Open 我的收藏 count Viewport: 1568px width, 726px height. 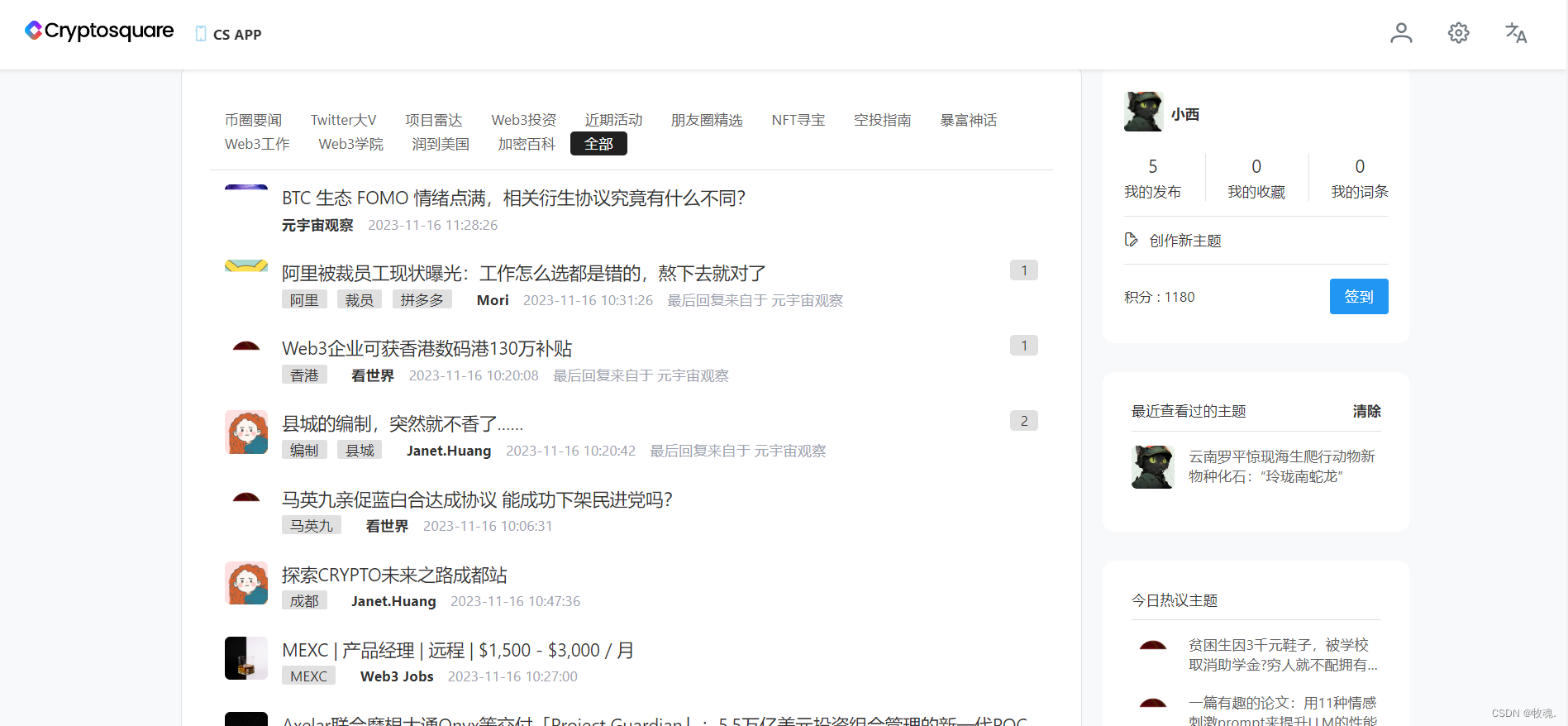(x=1256, y=179)
